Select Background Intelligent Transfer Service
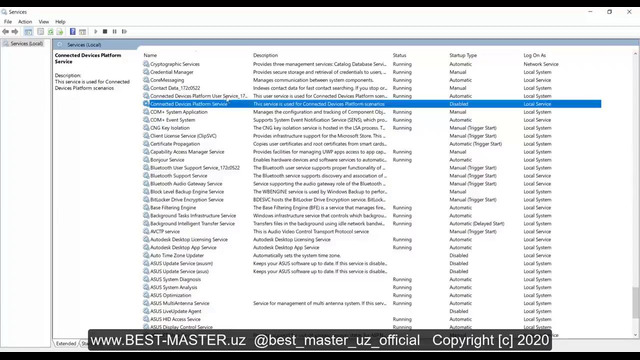Image resolution: width=640 pixels, height=360 pixels. point(192,223)
